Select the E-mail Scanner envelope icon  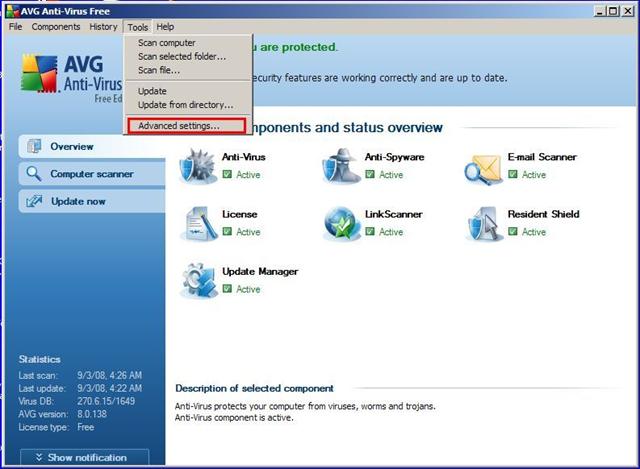[x=484, y=166]
